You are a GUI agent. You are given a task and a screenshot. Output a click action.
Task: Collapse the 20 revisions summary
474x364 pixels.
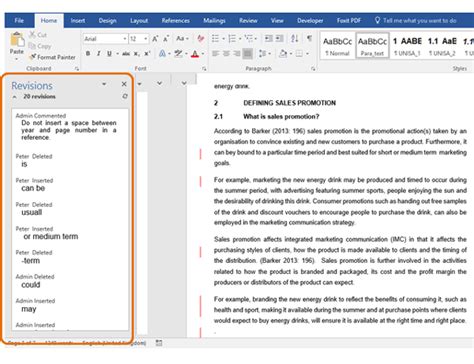(14, 97)
